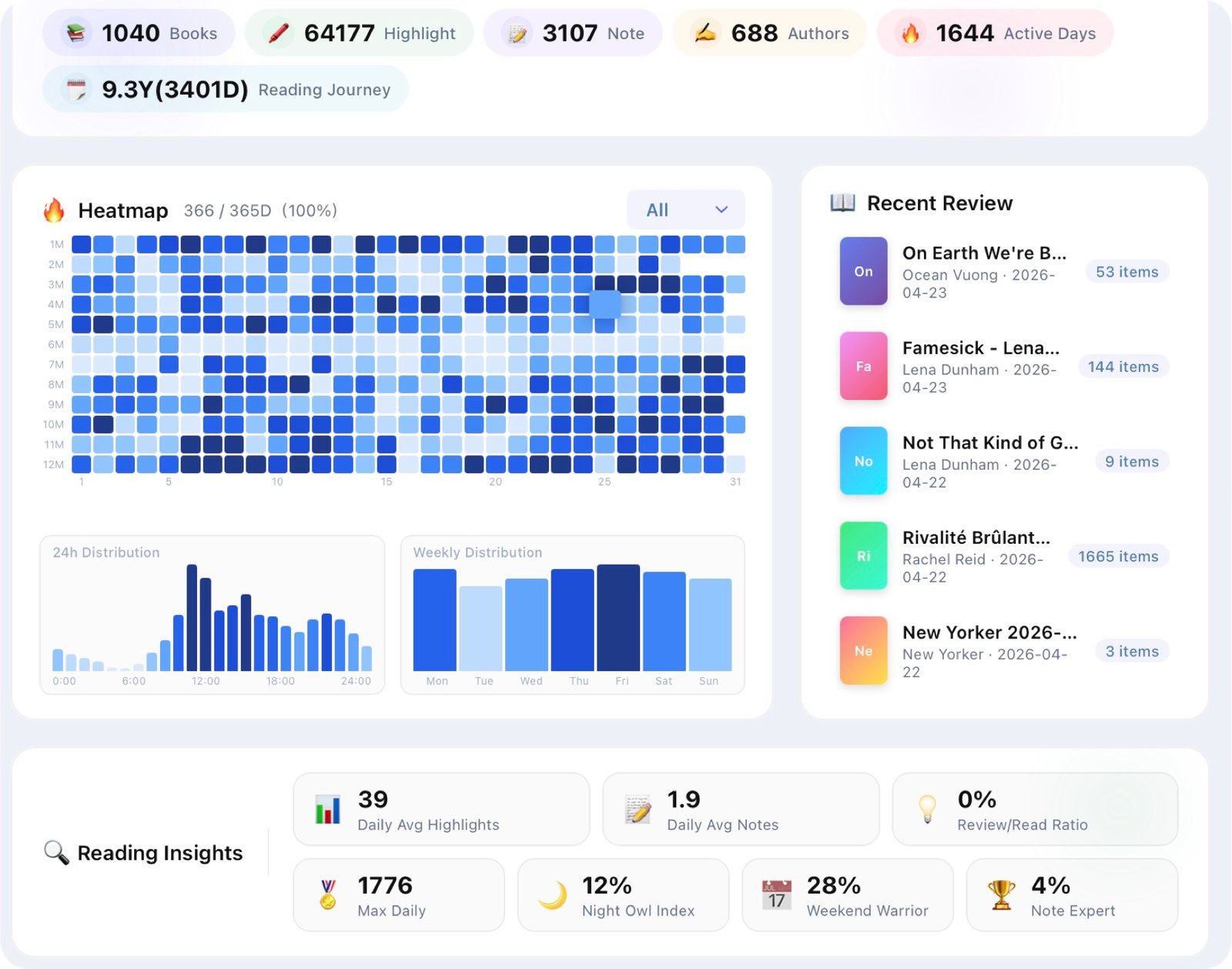Click the crescent moon Night Owl icon
The width and height of the screenshot is (1232, 969).
click(x=552, y=895)
